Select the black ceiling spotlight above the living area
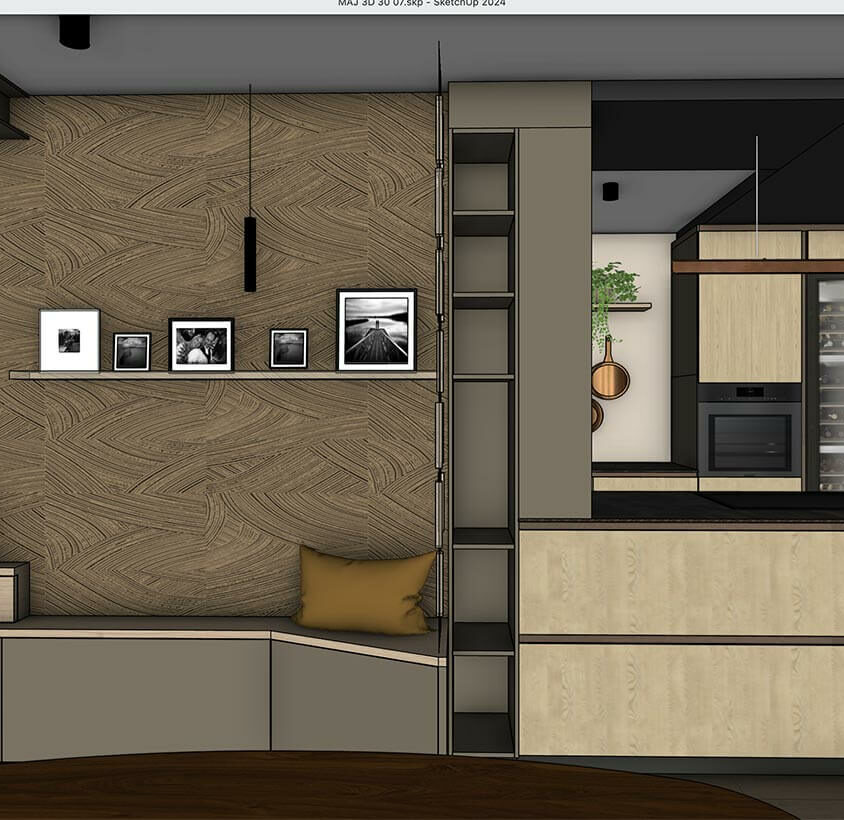 pos(74,32)
